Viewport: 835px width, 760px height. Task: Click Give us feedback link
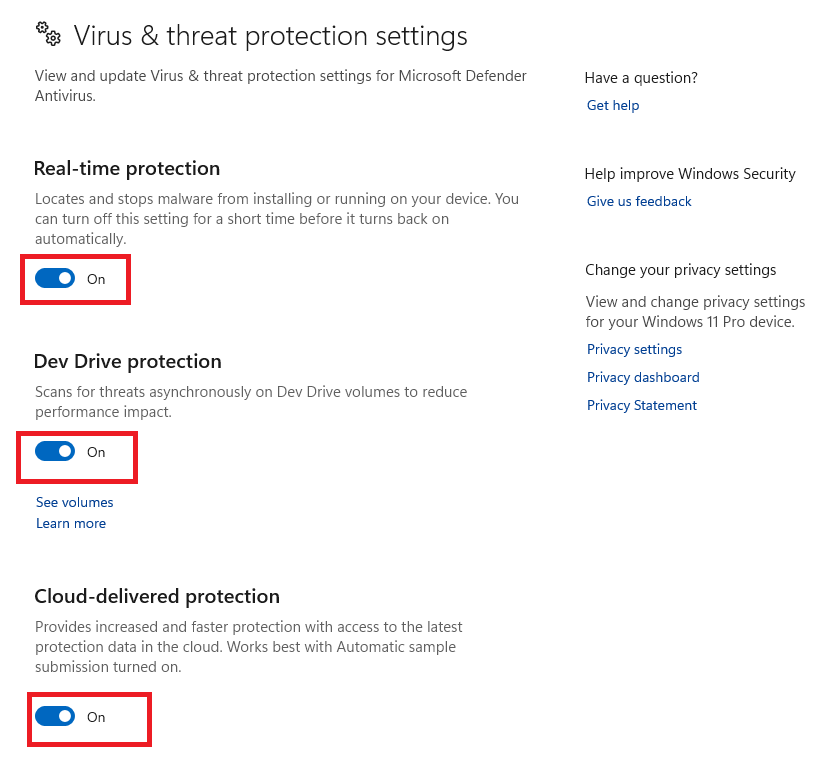click(639, 201)
